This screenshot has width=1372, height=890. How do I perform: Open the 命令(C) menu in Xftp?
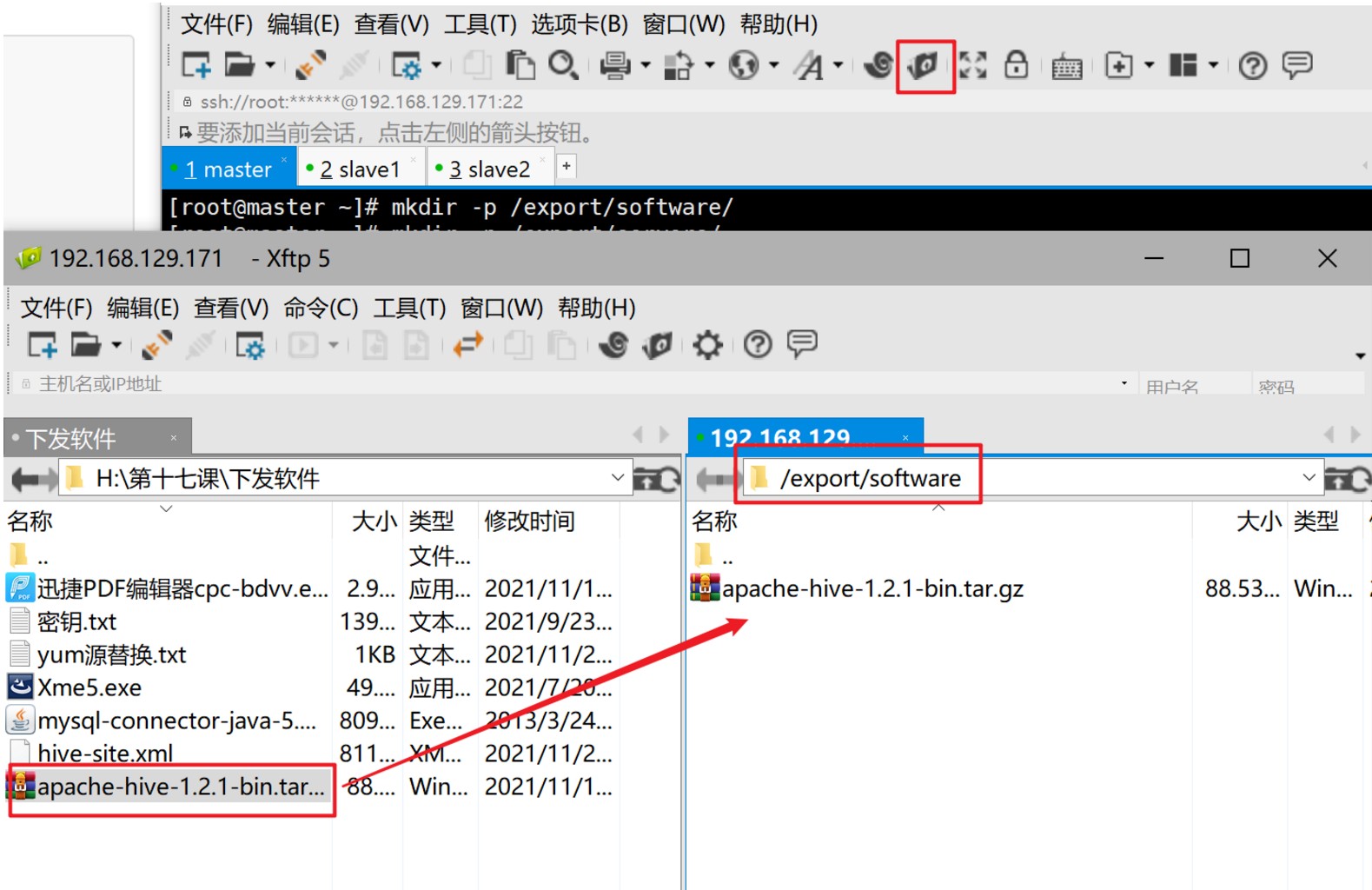tap(321, 308)
